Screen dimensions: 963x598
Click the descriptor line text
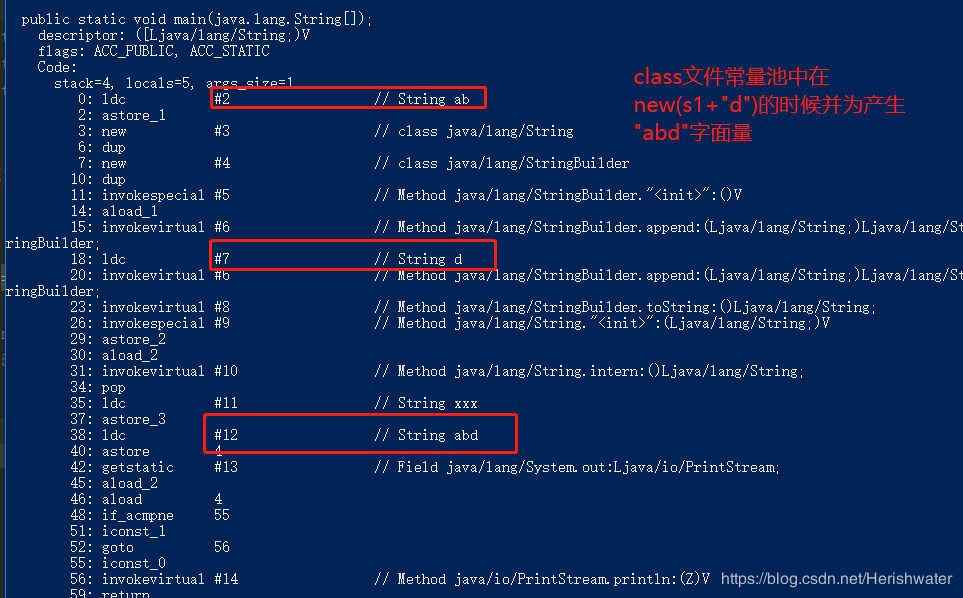point(174,35)
